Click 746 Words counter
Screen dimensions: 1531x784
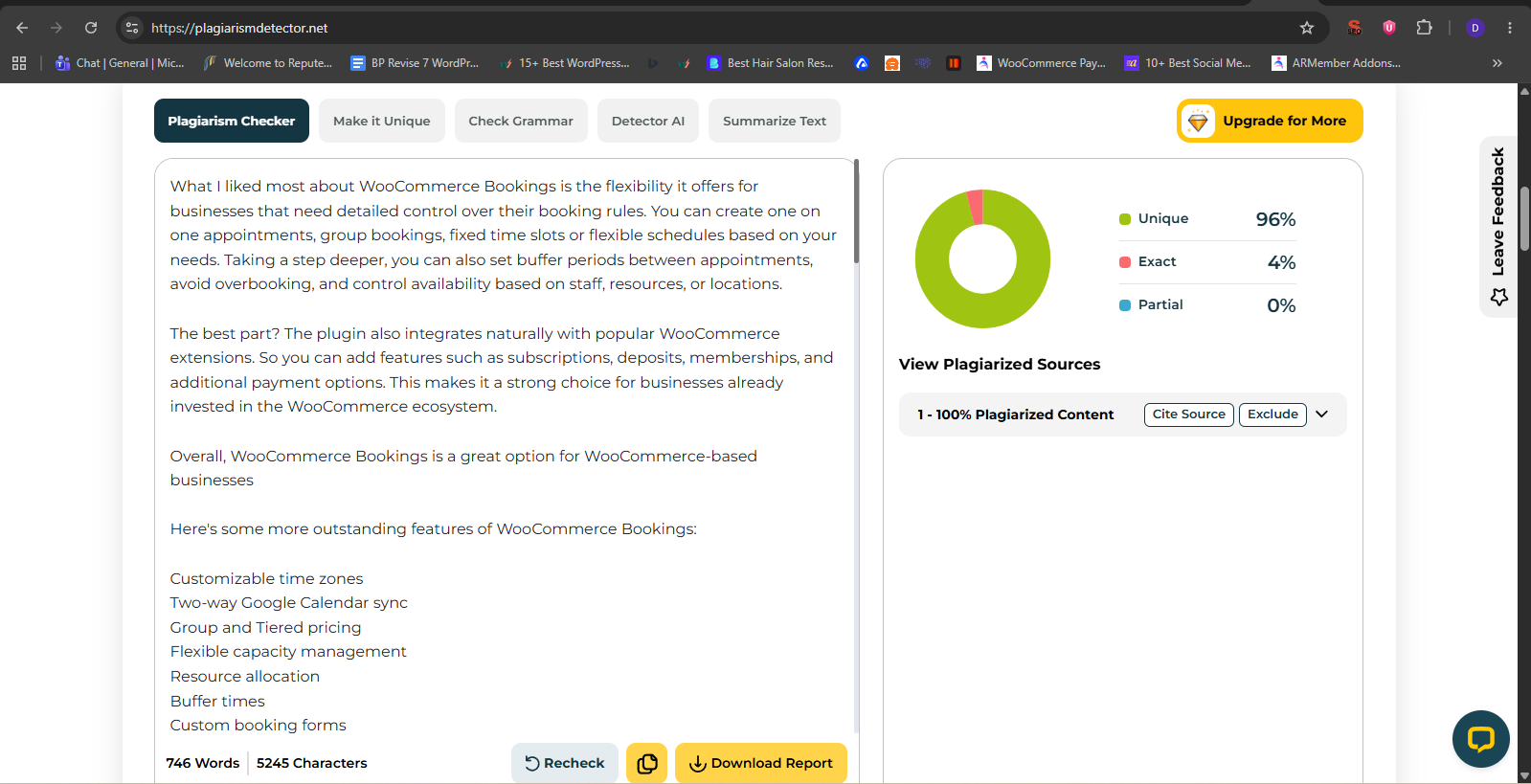[x=203, y=763]
